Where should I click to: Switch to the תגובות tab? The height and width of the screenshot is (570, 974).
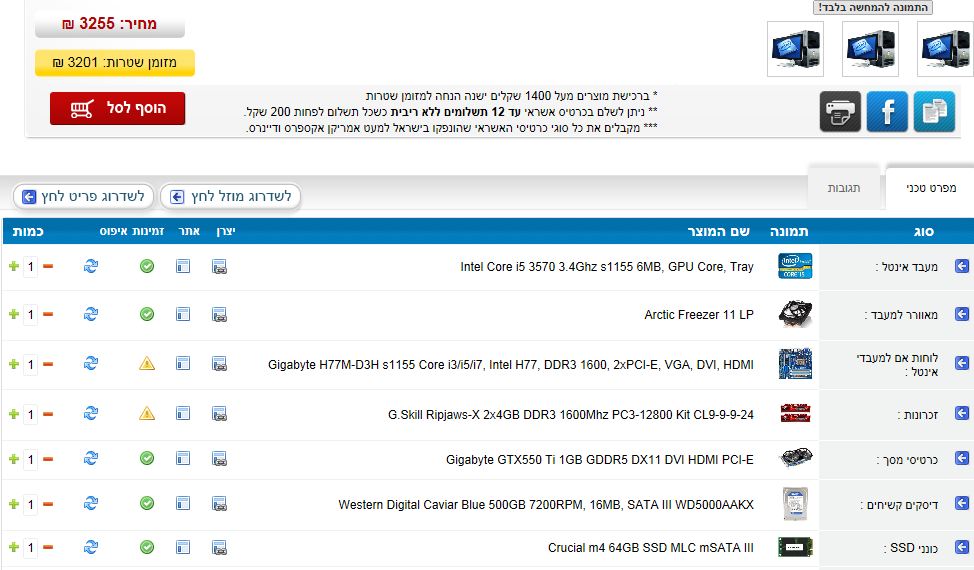845,188
